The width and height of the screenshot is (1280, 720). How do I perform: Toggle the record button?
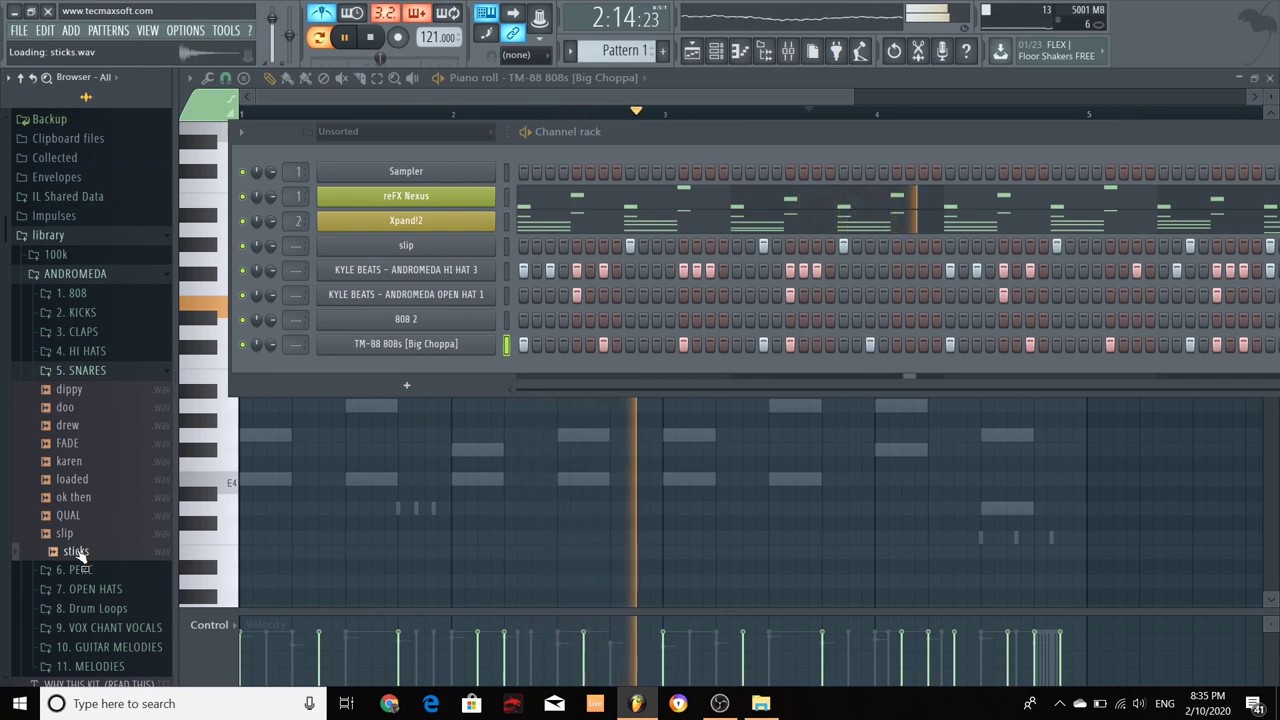click(x=397, y=37)
